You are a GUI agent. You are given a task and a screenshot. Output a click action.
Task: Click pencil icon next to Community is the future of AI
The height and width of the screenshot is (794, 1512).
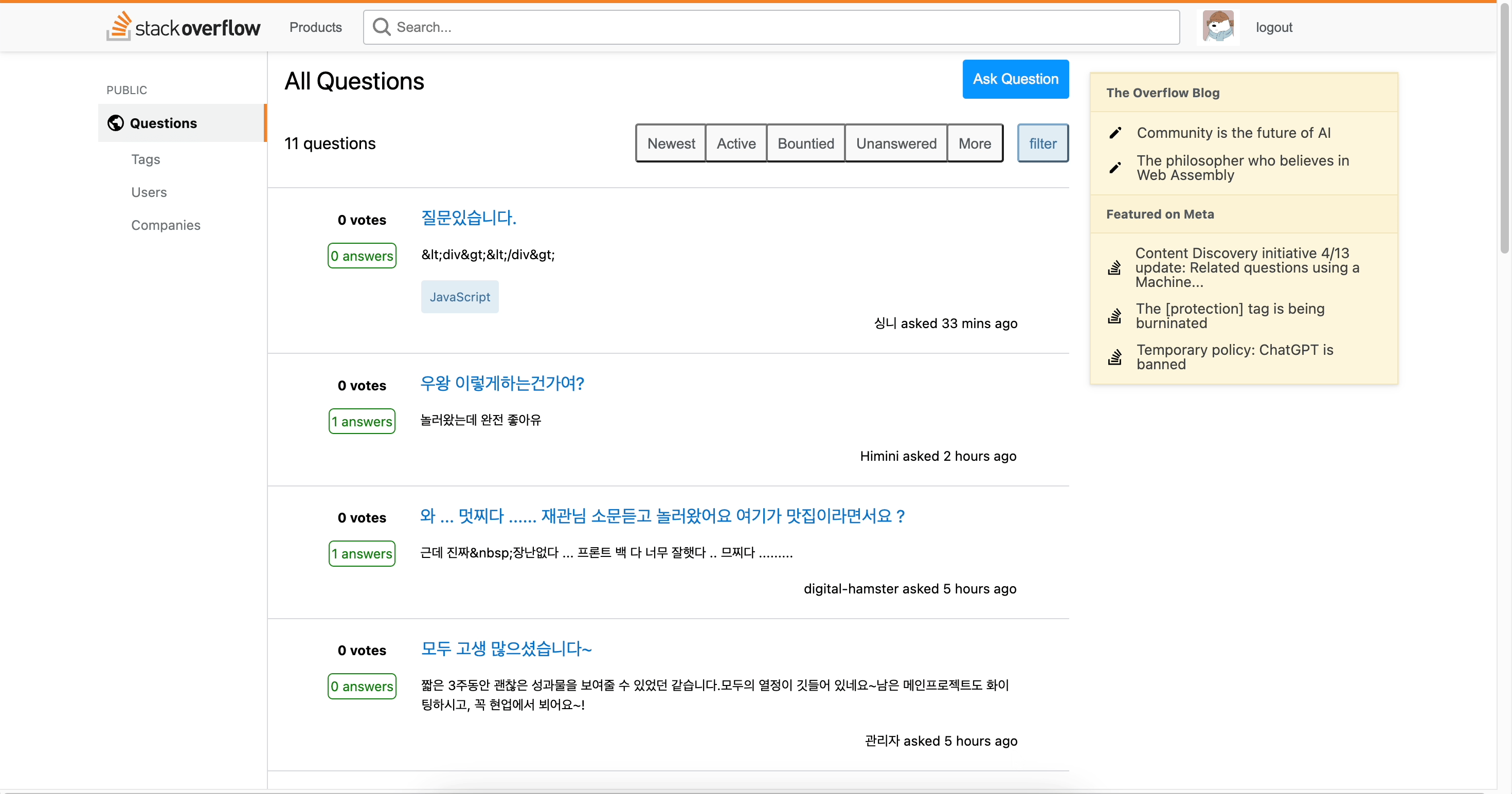click(1115, 133)
